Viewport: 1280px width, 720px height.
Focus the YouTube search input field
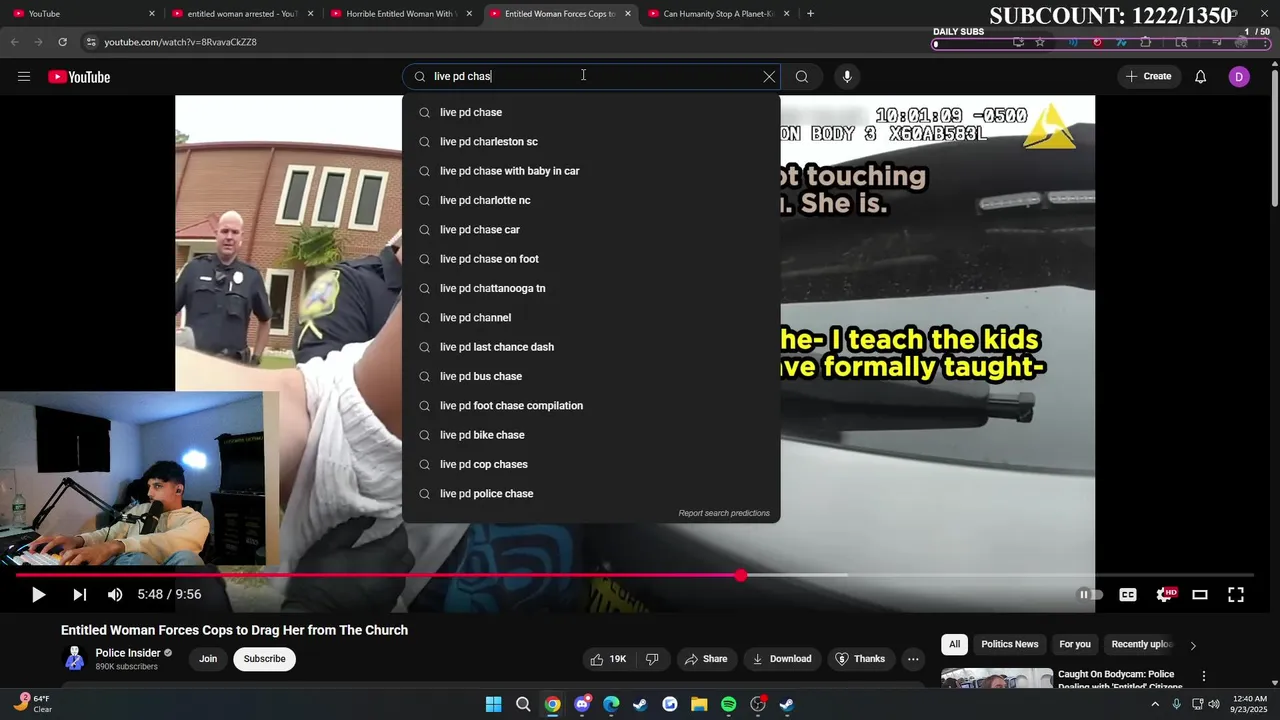[590, 77]
